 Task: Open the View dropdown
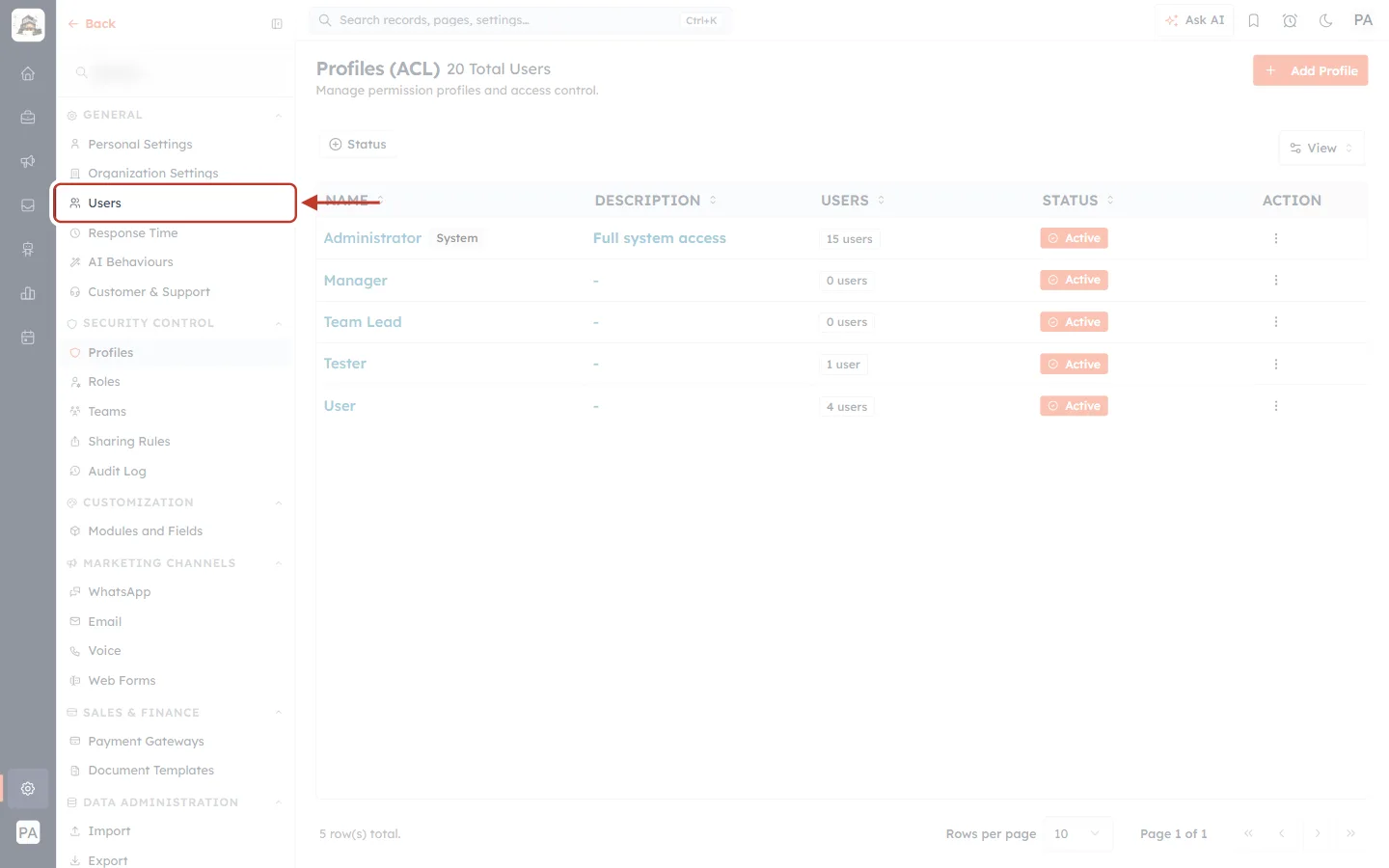(1321, 149)
